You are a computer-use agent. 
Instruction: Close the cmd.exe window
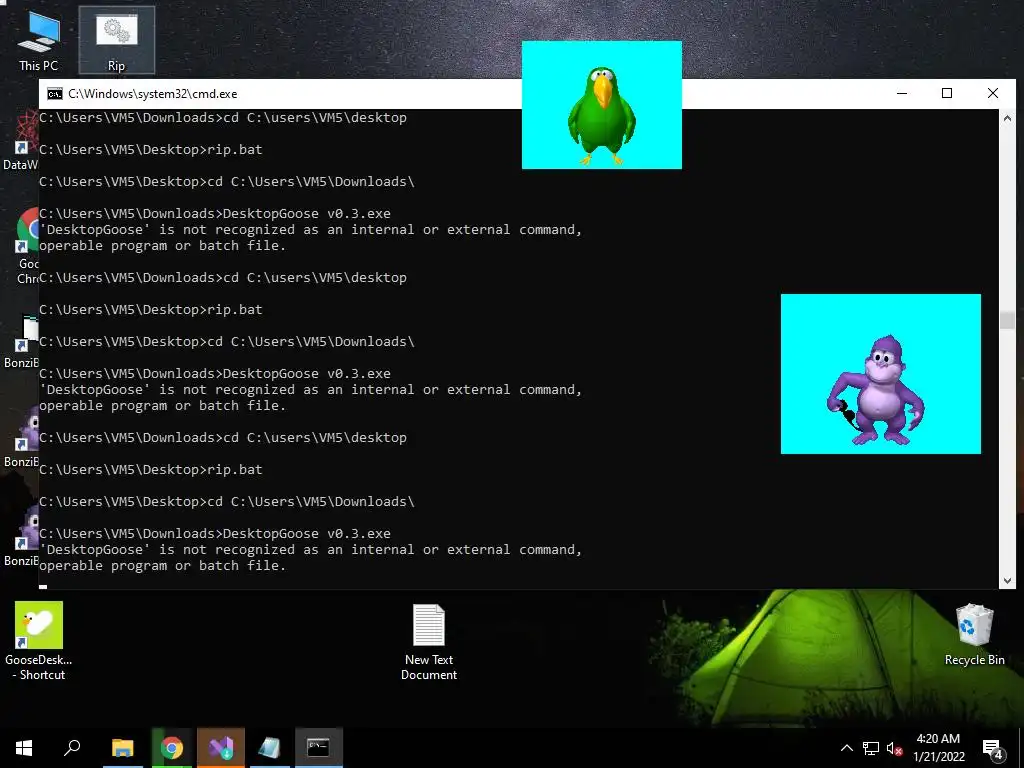tap(993, 93)
